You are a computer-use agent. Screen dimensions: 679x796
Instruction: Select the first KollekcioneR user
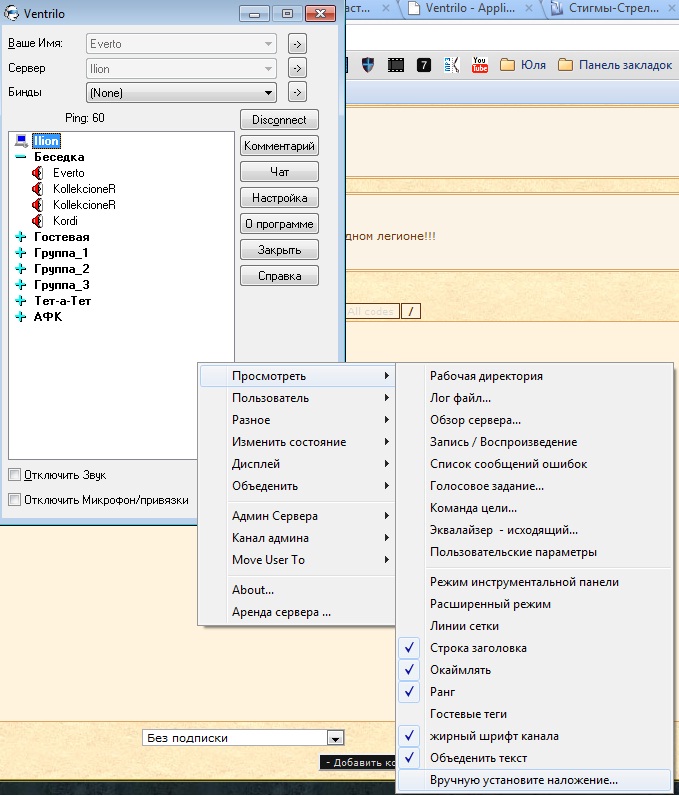pos(84,189)
